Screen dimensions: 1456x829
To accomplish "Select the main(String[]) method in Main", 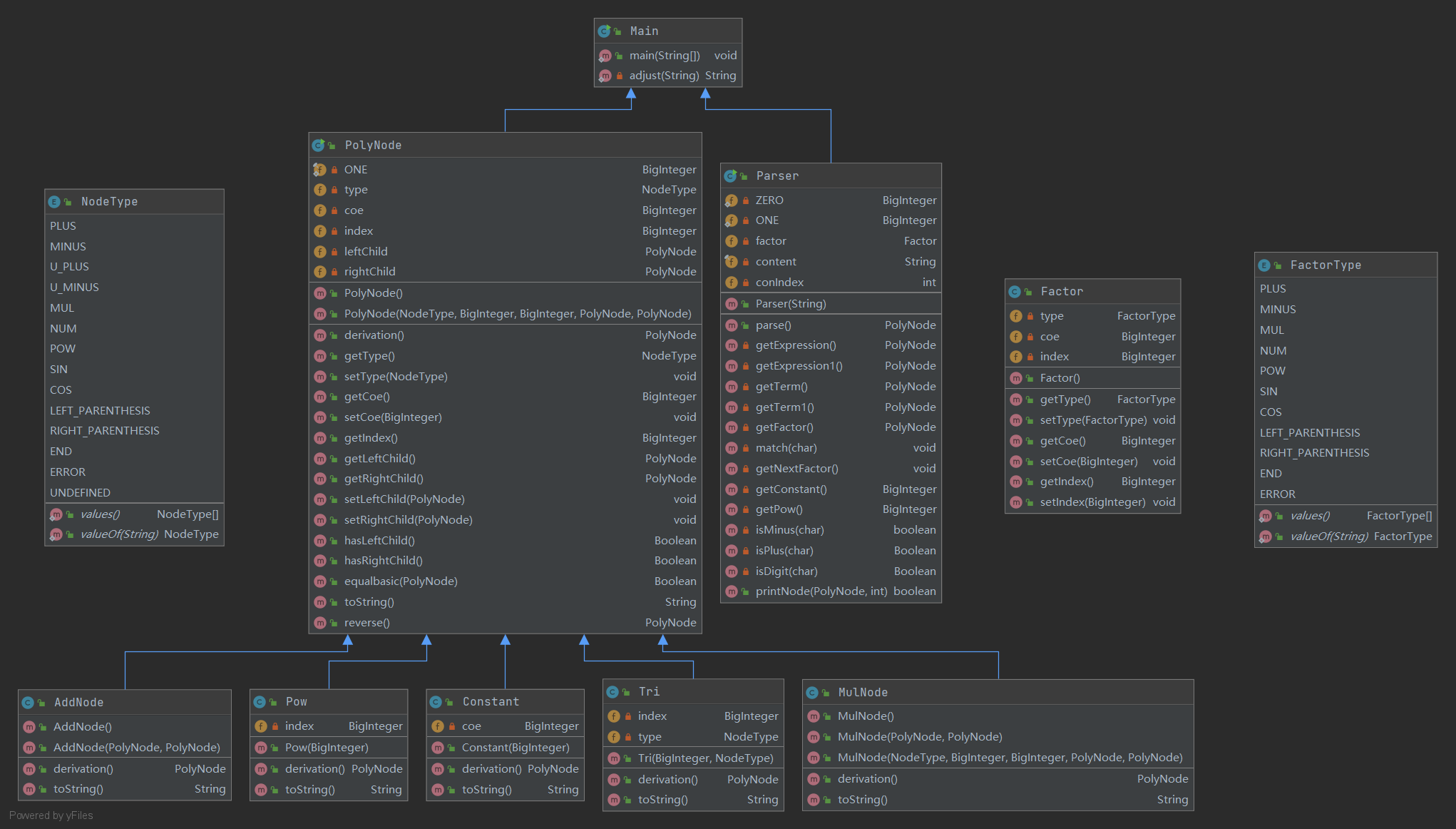I will 664,56.
